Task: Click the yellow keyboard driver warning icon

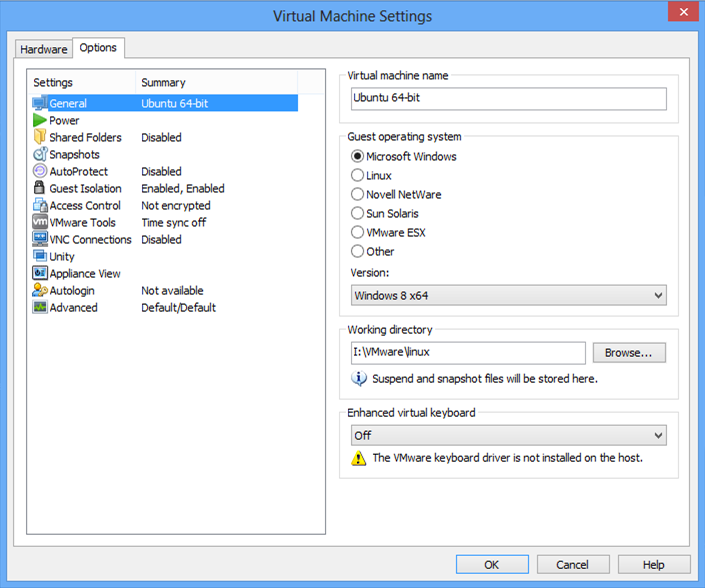Action: coord(358,458)
